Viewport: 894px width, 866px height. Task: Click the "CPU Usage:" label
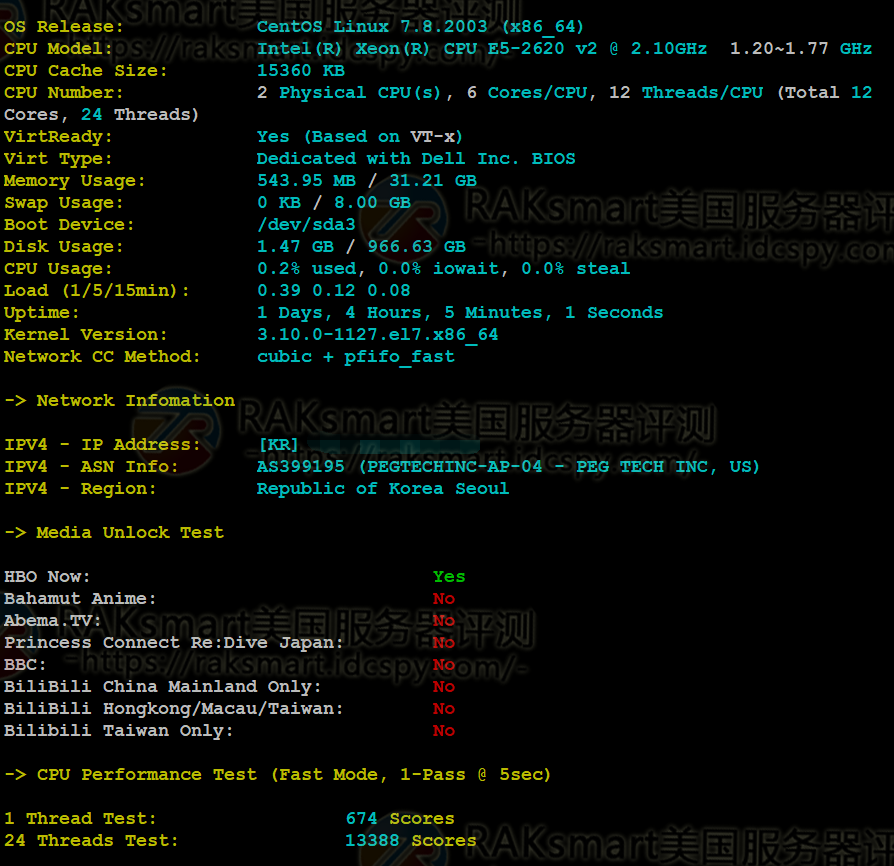(58, 269)
